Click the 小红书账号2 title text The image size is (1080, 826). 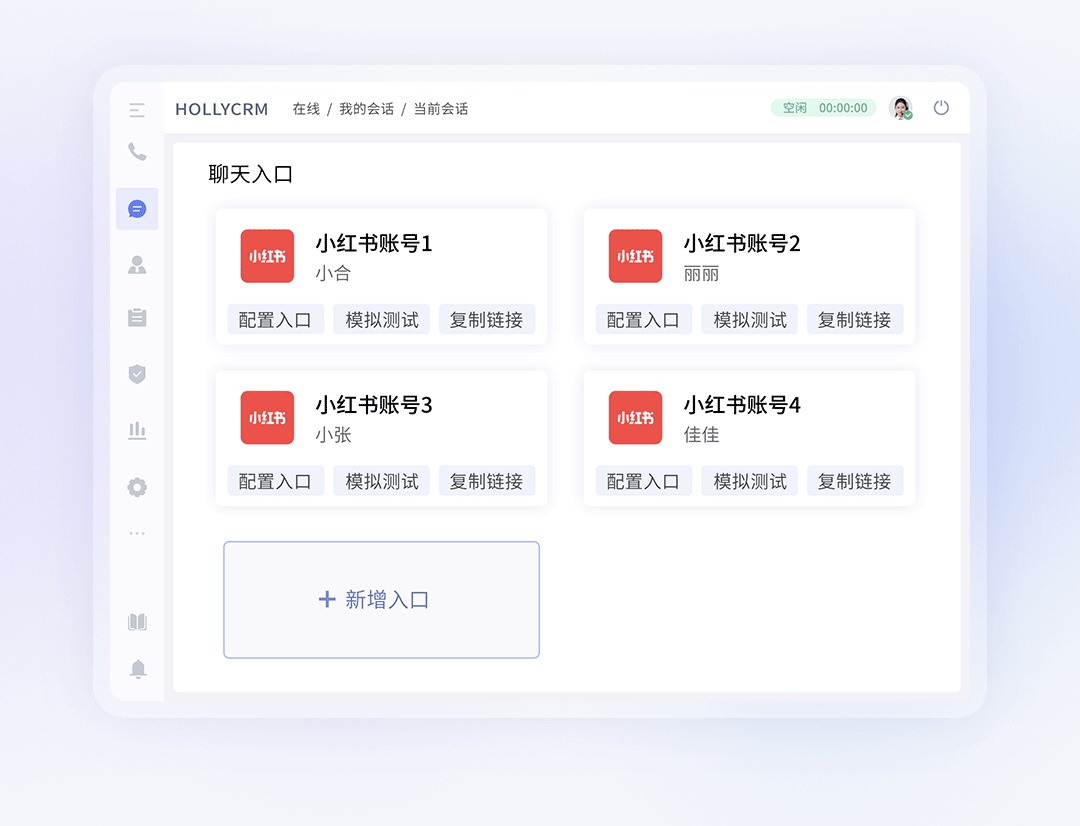pyautogui.click(x=742, y=243)
